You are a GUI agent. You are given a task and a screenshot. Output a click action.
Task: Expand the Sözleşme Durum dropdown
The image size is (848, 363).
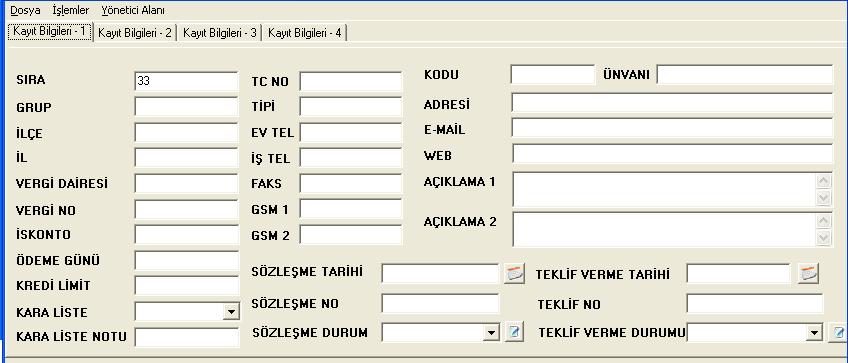pyautogui.click(x=491, y=333)
